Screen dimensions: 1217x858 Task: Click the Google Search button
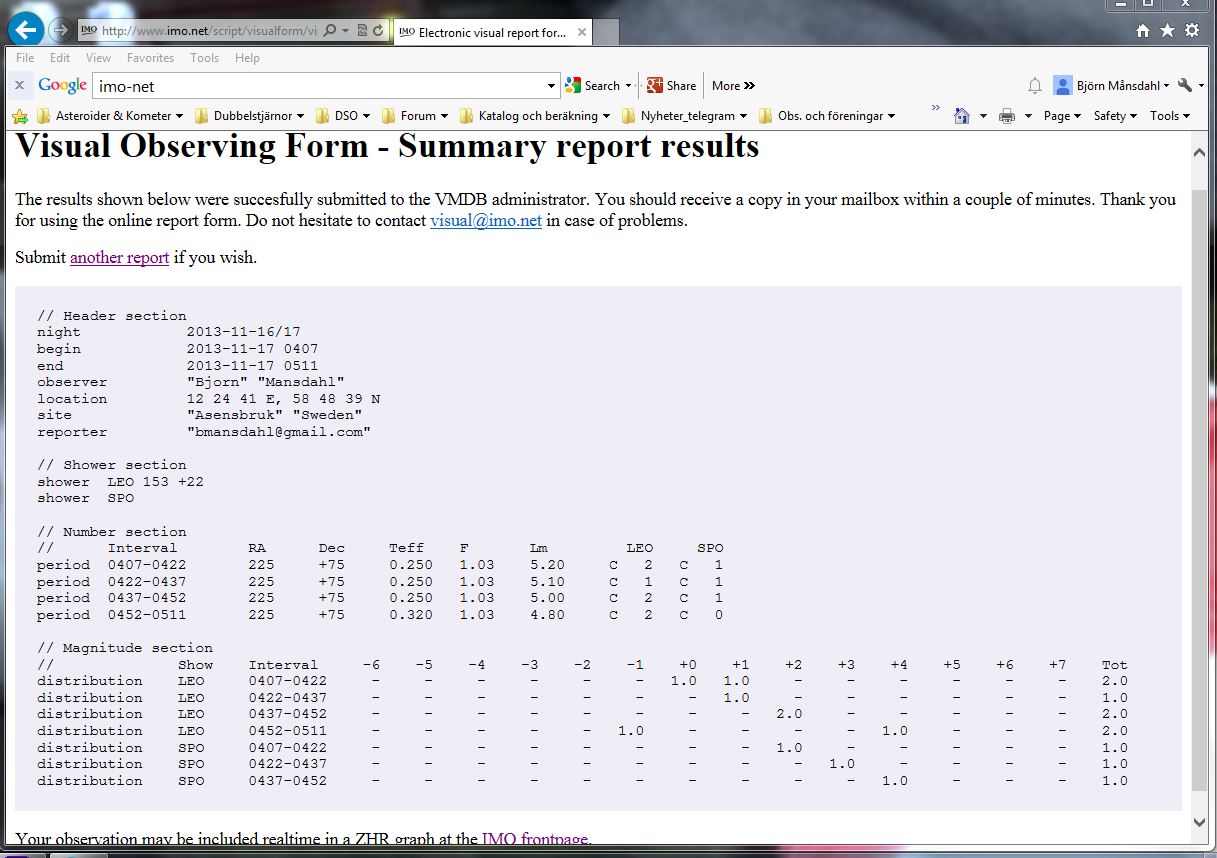[x=592, y=86]
